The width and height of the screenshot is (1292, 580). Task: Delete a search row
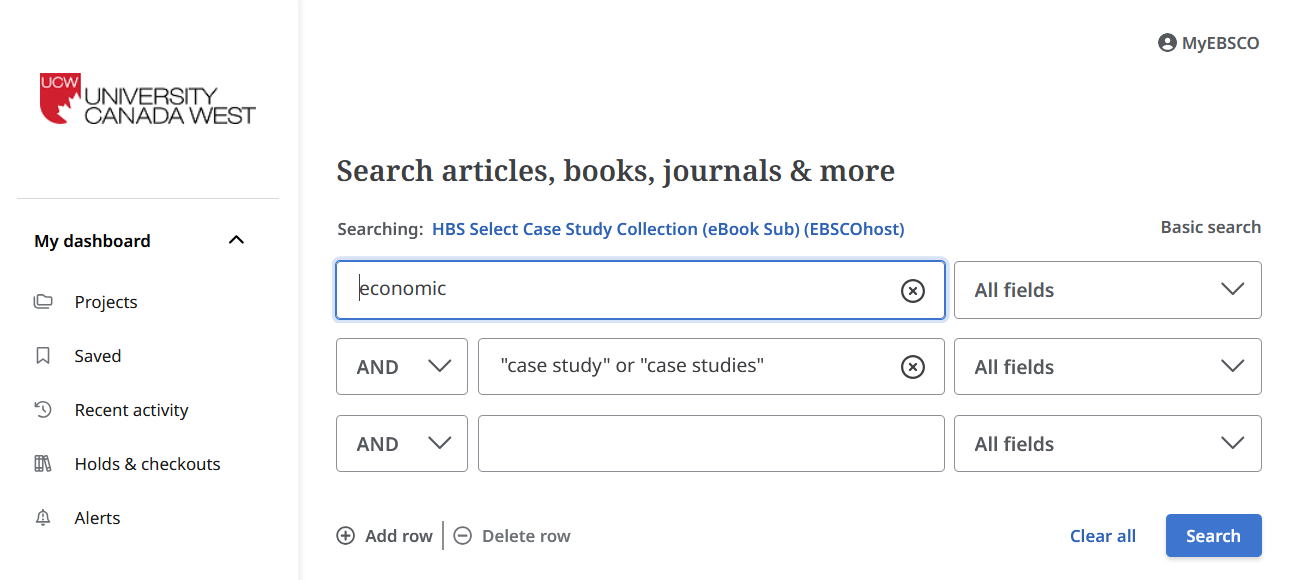pyautogui.click(x=512, y=535)
